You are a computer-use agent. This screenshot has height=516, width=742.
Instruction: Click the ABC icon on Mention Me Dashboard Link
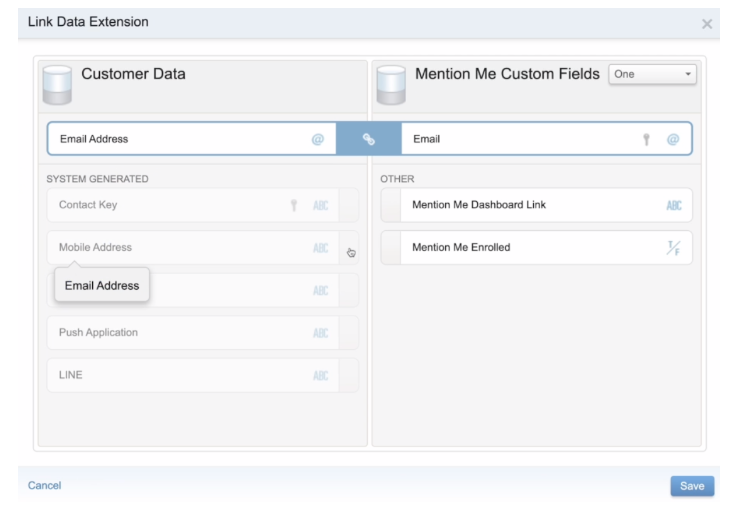(674, 205)
